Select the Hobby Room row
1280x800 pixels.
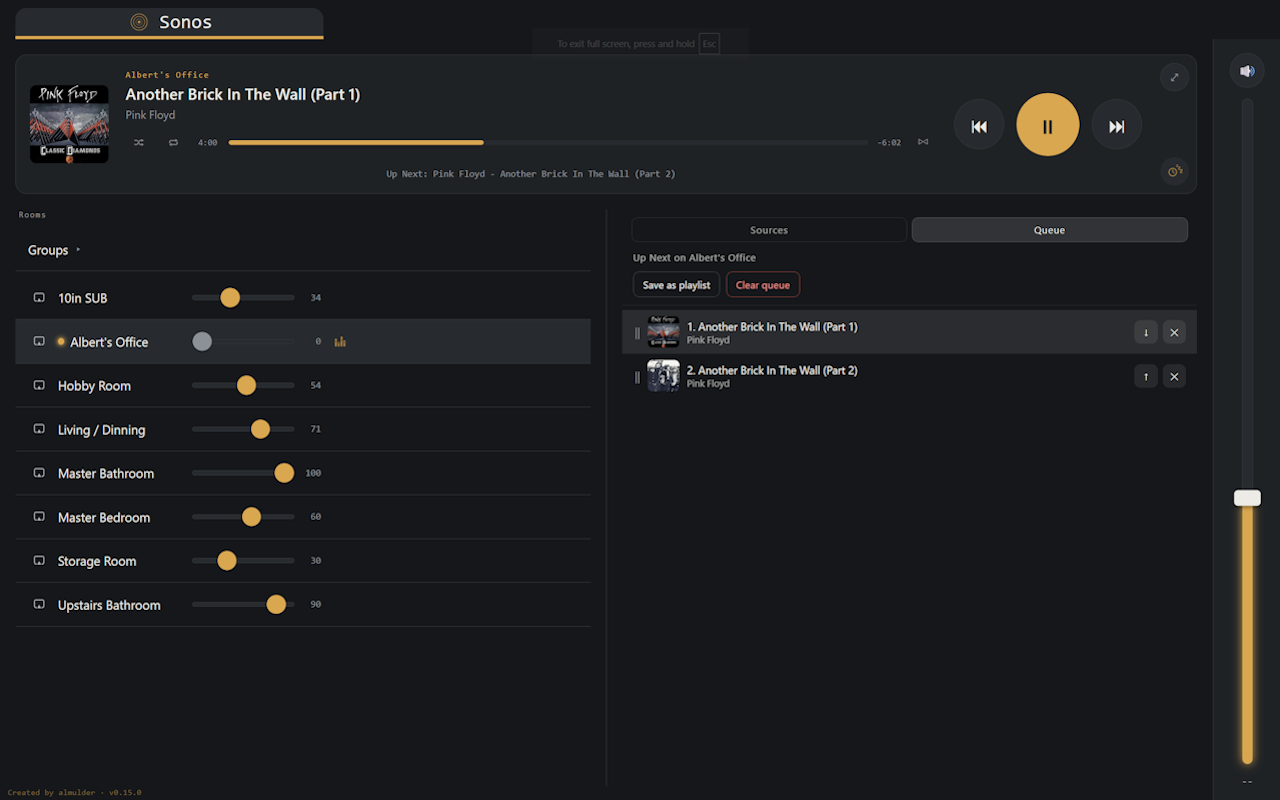(303, 386)
